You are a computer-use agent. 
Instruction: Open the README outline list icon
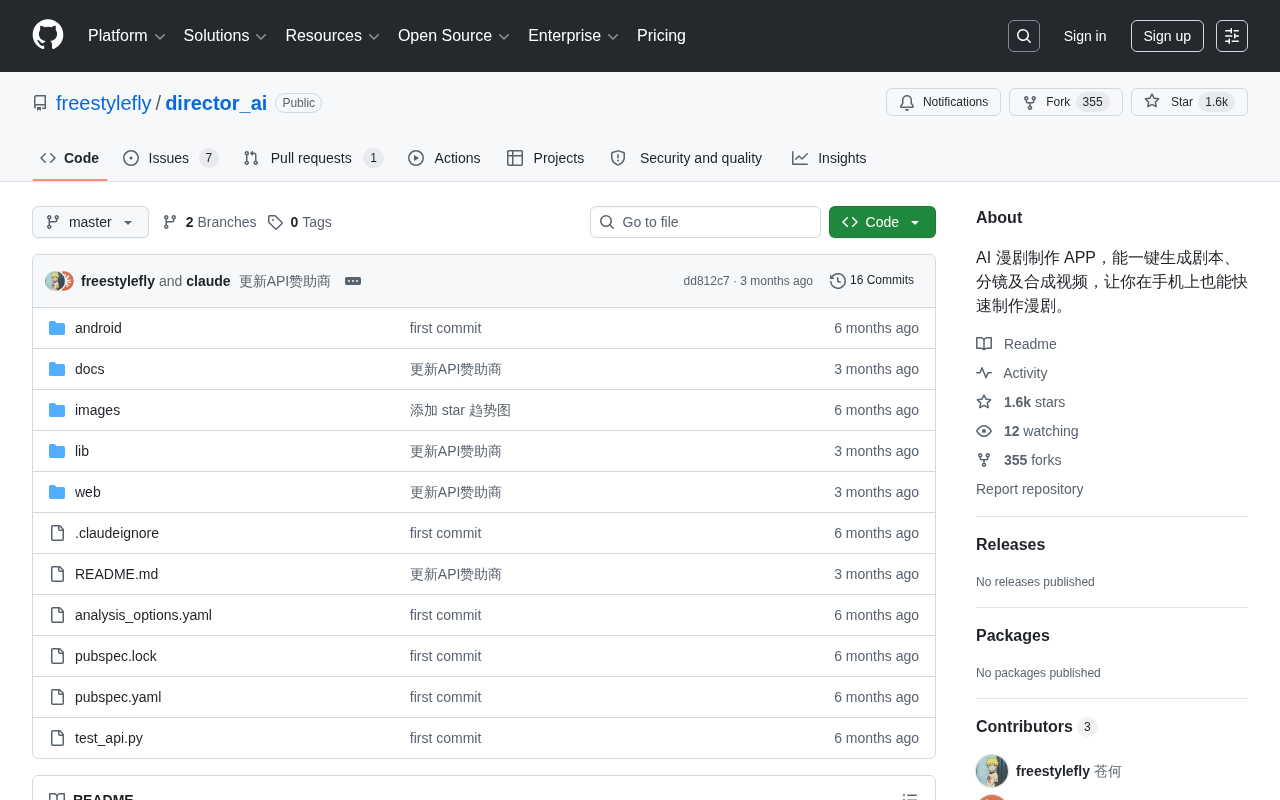point(910,798)
